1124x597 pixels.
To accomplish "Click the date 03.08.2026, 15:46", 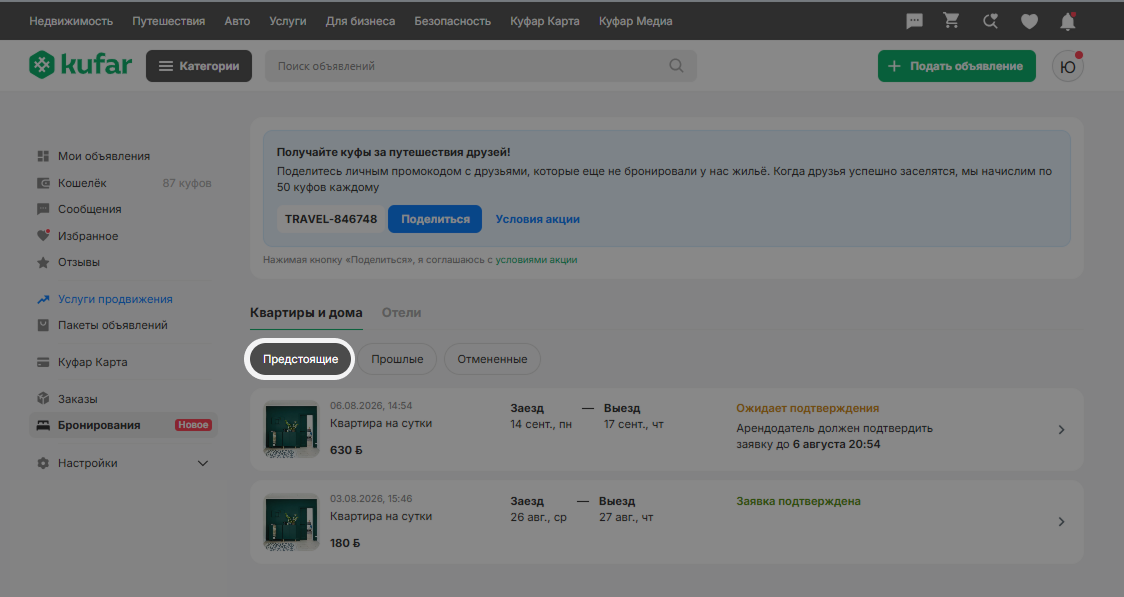I will point(371,499).
